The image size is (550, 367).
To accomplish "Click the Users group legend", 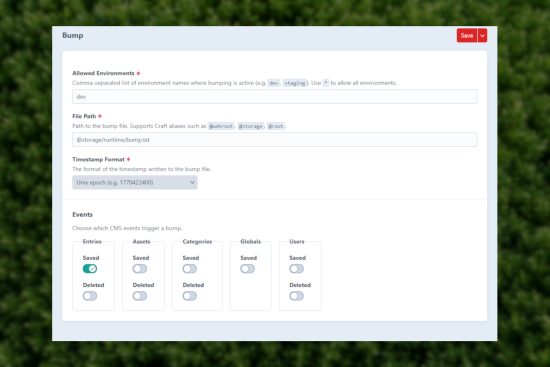I will point(297,241).
